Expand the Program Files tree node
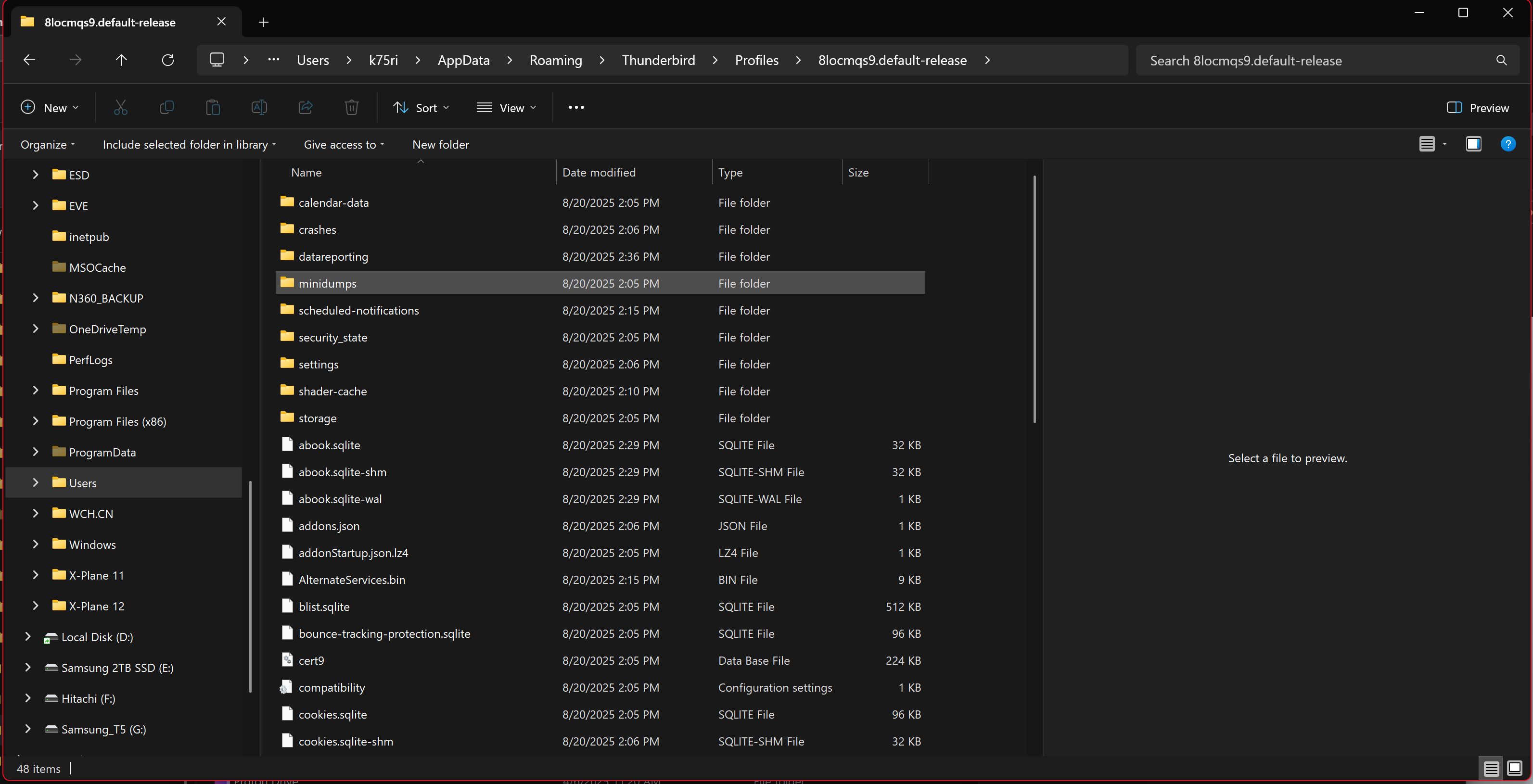Image resolution: width=1533 pixels, height=784 pixels. pos(36,390)
